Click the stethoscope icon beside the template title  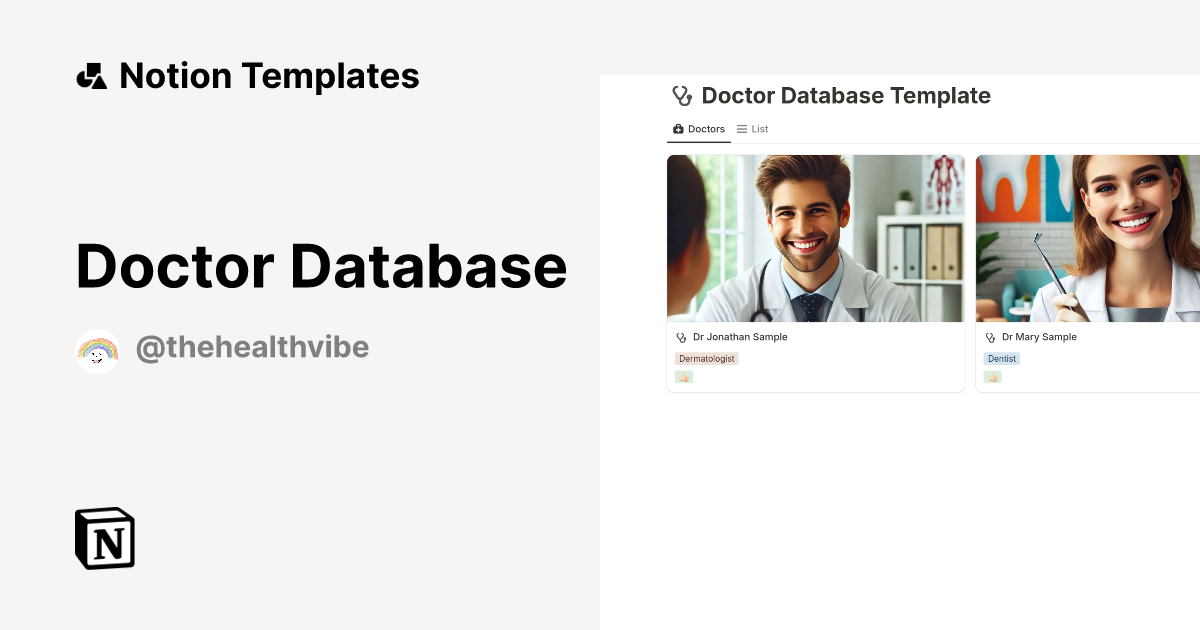click(682, 95)
